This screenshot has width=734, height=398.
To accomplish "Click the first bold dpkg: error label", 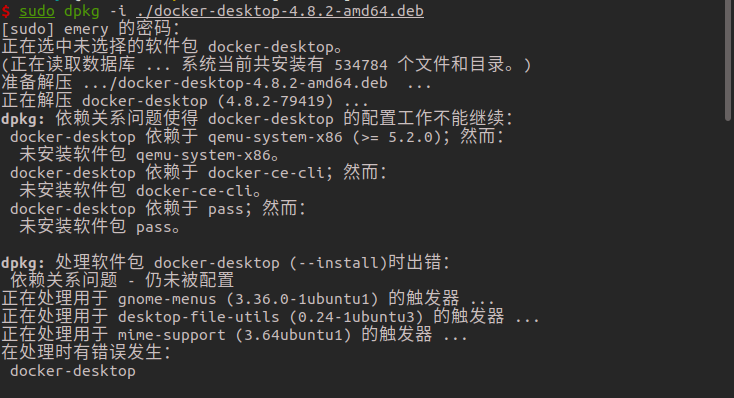I will (x=23, y=119).
